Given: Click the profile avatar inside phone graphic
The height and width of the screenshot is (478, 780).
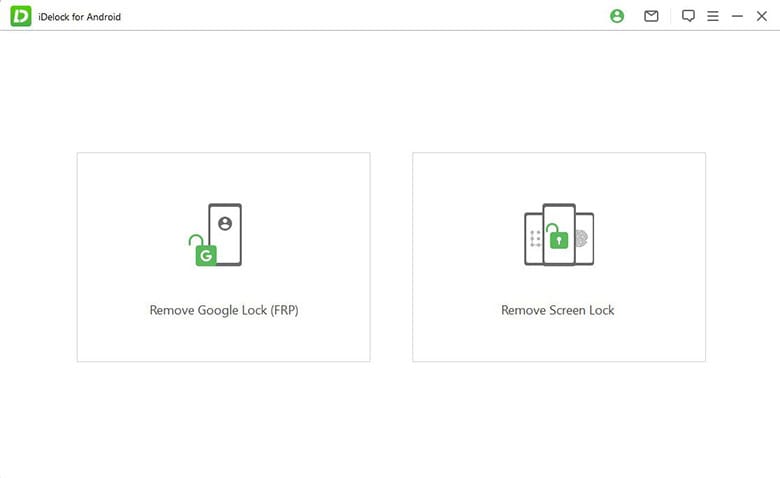Looking at the screenshot, I should coord(225,224).
